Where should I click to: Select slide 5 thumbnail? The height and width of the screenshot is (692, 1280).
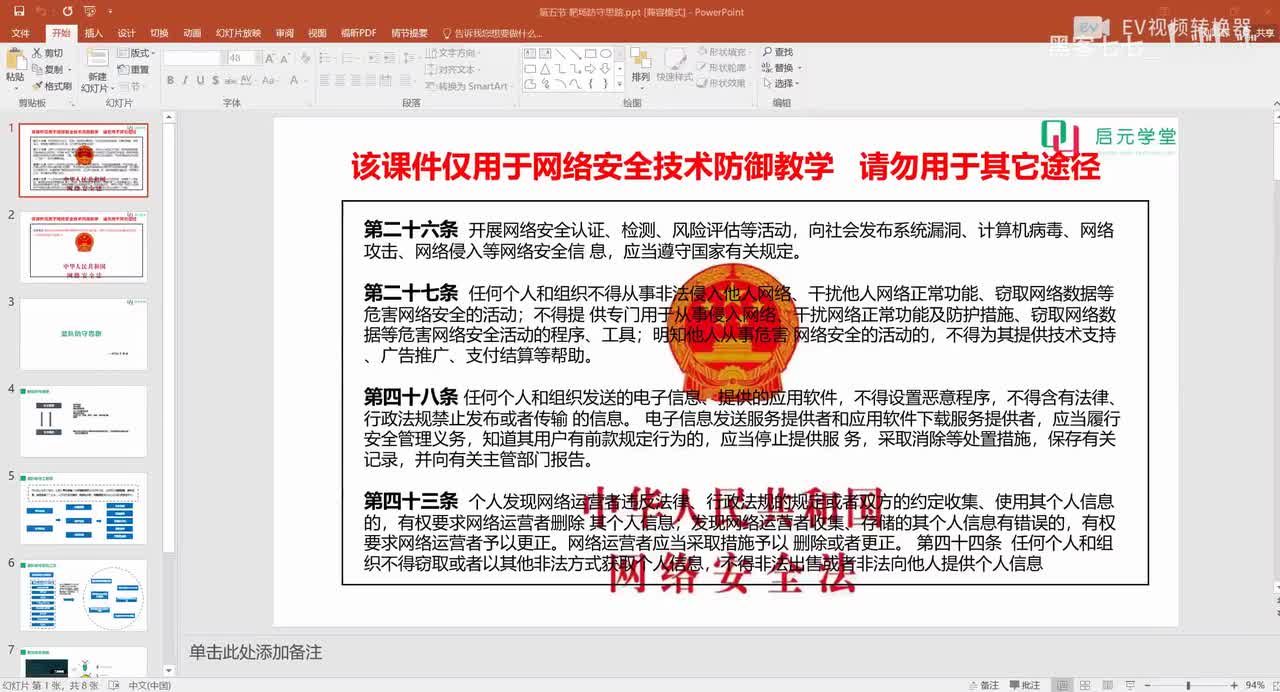pos(83,508)
